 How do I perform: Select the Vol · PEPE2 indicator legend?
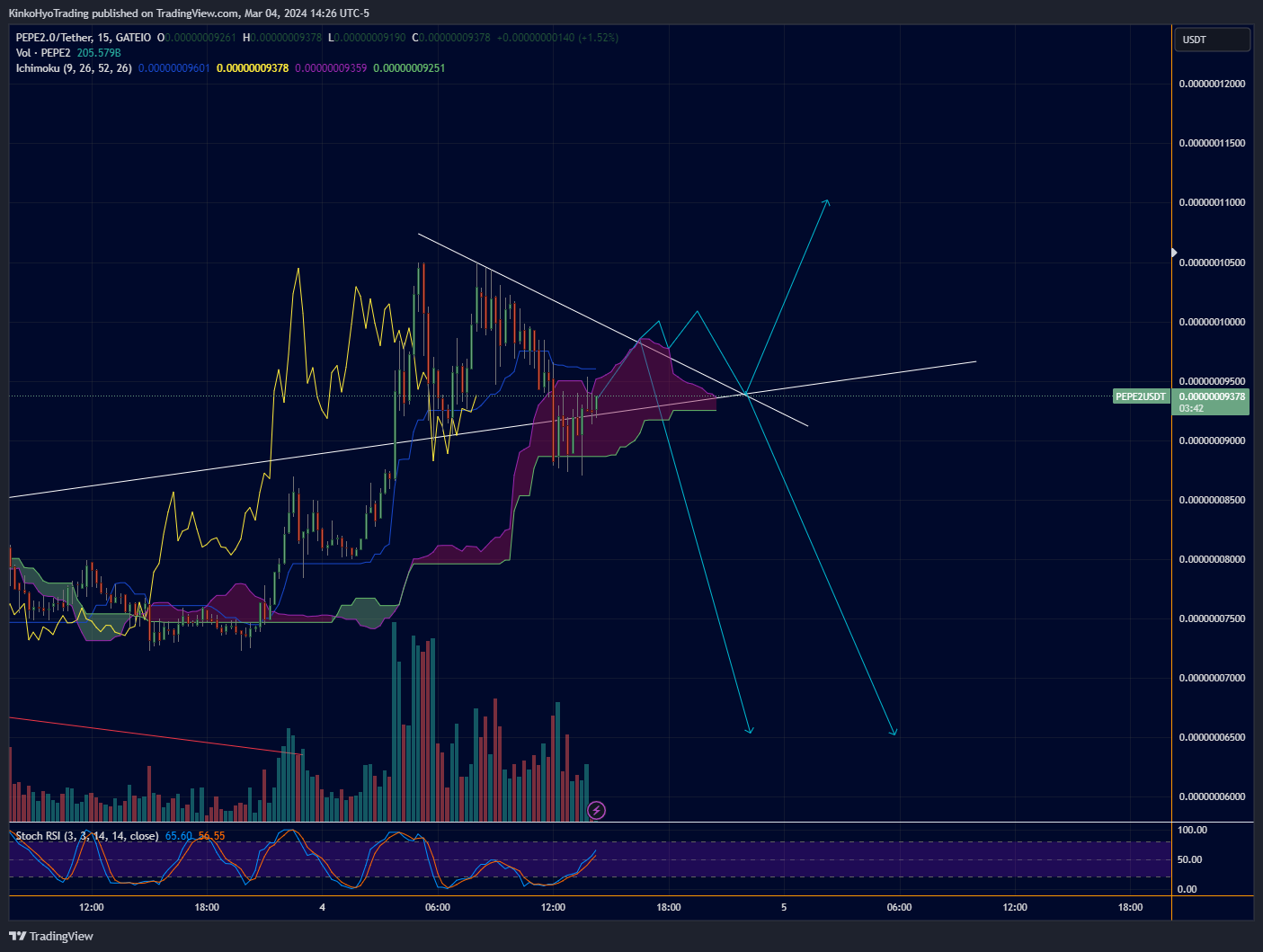43,53
